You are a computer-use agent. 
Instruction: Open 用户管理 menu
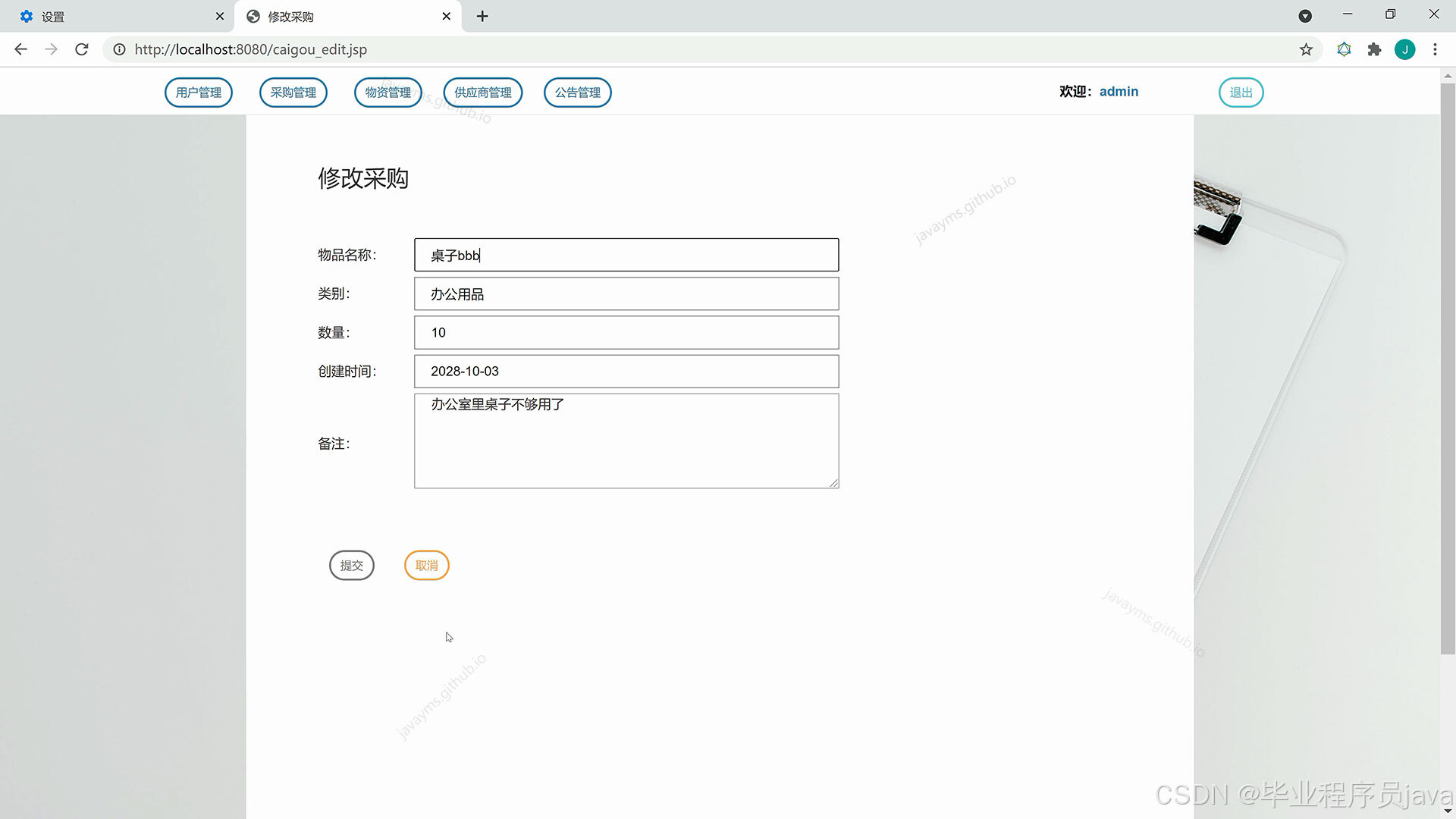(x=199, y=93)
